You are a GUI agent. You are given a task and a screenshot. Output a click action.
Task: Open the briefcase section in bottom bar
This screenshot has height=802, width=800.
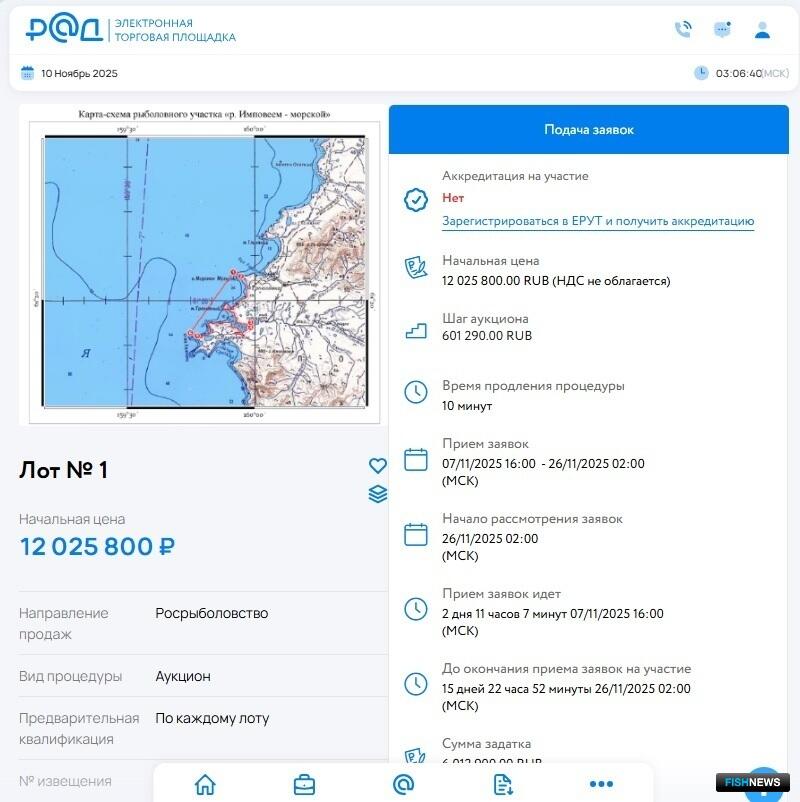[x=304, y=784]
